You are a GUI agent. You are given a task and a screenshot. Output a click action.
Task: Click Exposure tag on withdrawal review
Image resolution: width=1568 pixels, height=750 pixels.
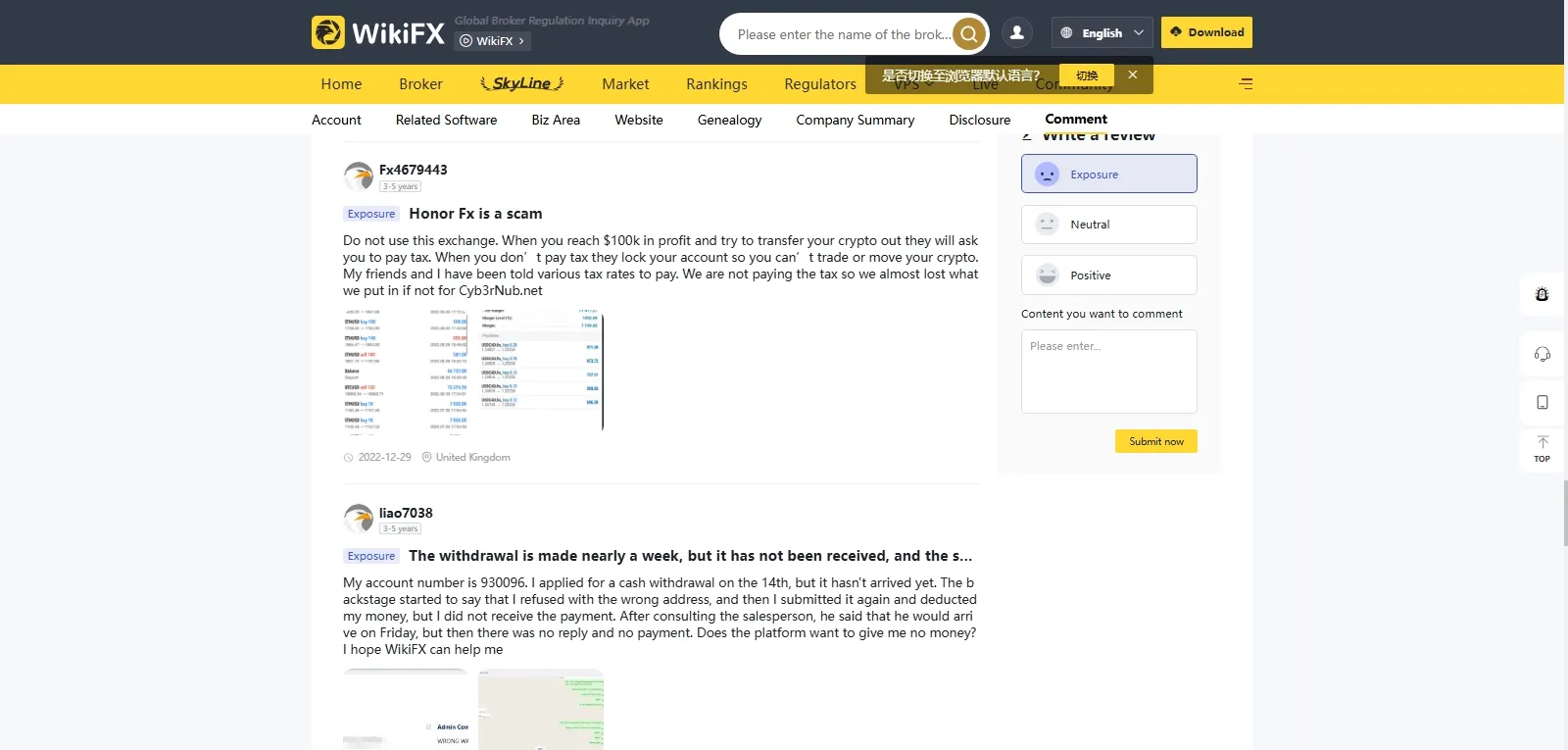(x=371, y=556)
